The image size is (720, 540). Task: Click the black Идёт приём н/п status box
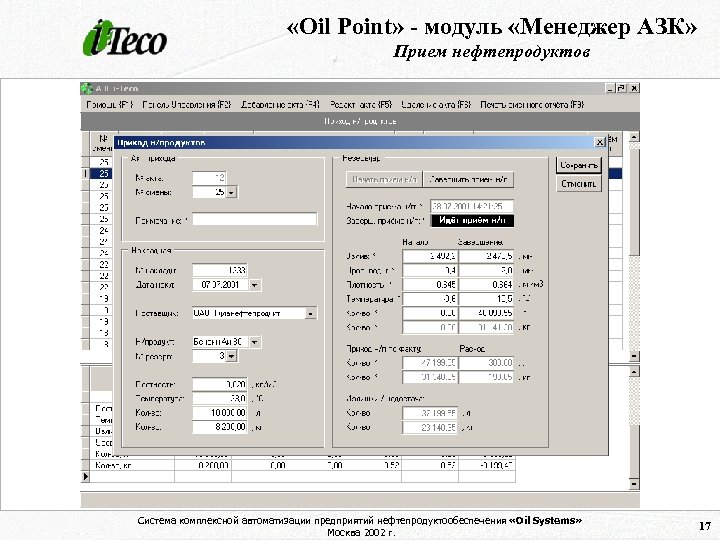click(x=472, y=221)
